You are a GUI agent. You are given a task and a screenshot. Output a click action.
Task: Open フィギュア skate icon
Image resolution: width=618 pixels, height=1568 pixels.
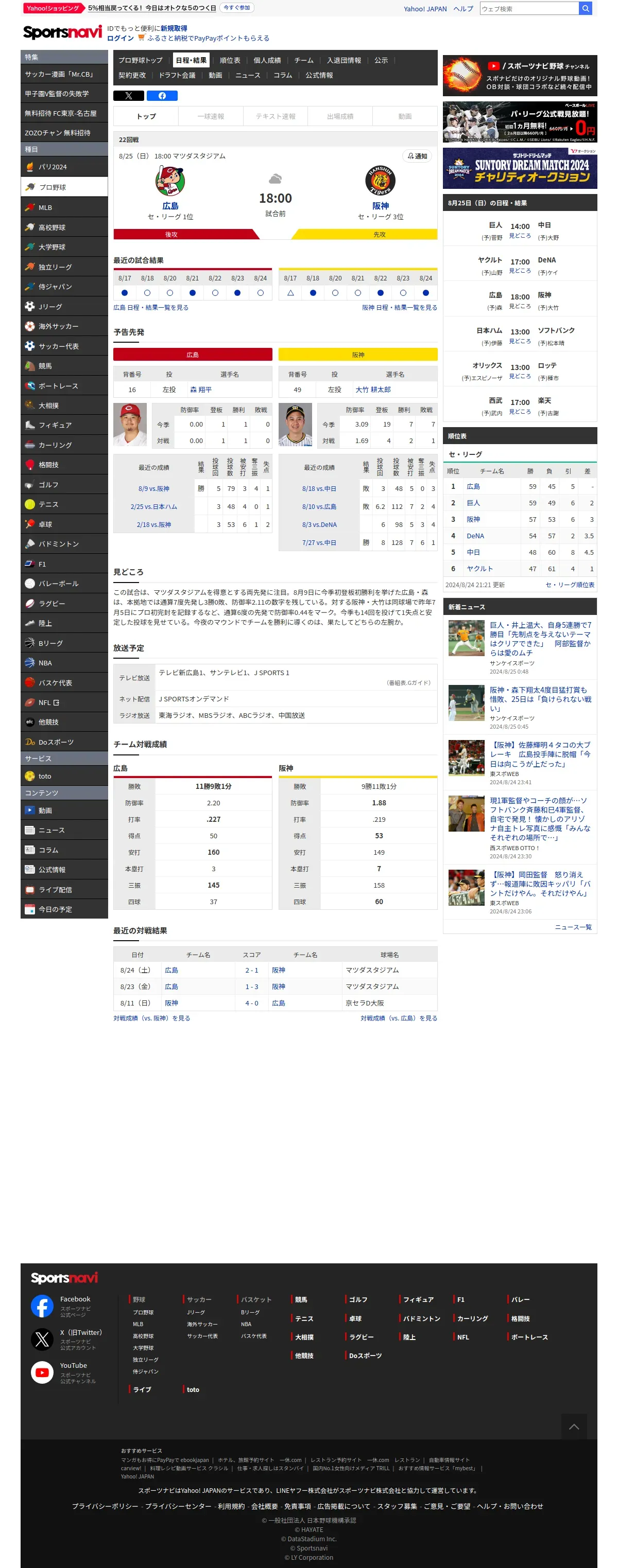pyautogui.click(x=30, y=425)
